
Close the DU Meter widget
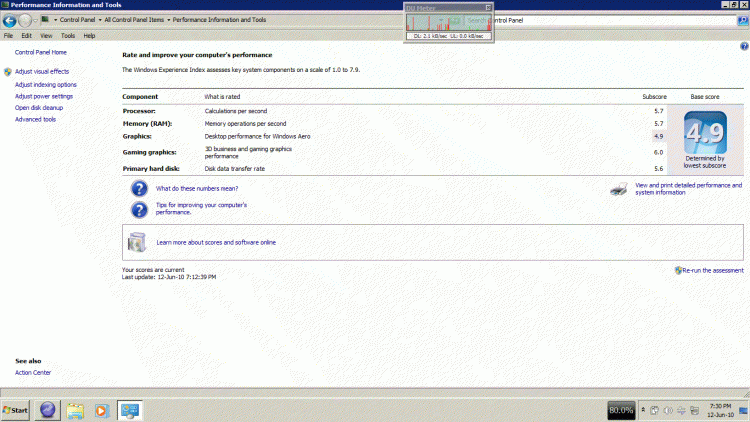488,8
